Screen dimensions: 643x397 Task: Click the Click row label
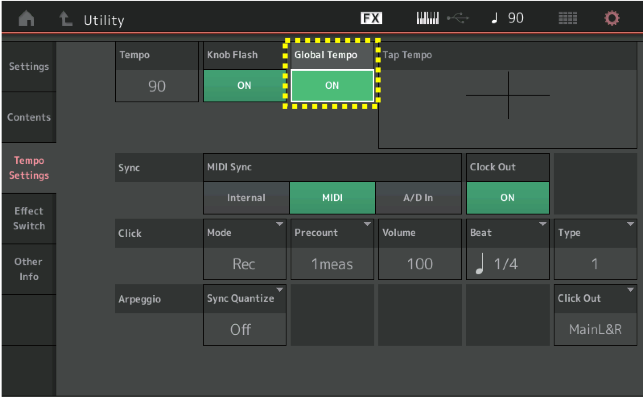(130, 233)
